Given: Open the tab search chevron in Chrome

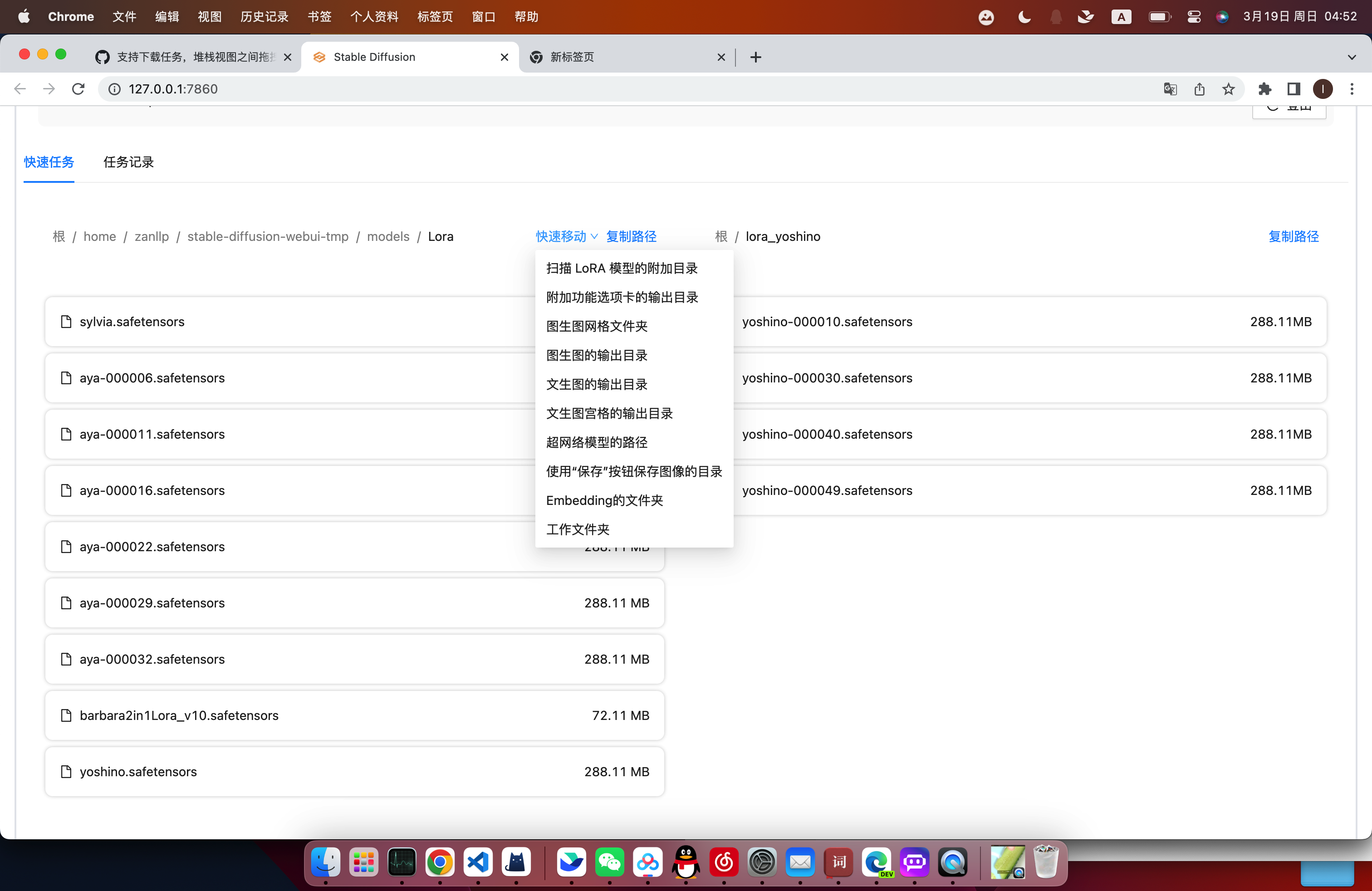Looking at the screenshot, I should pos(1352,57).
